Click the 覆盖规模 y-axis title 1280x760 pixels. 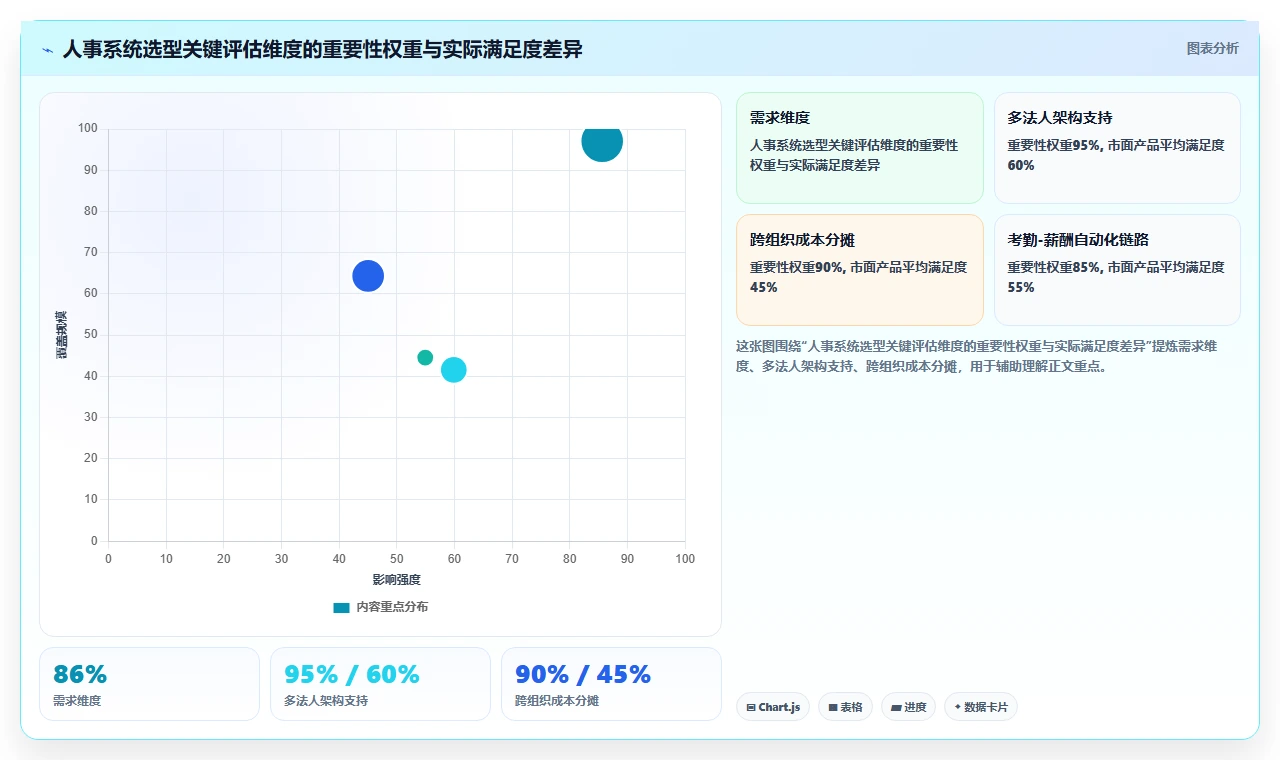[62, 335]
